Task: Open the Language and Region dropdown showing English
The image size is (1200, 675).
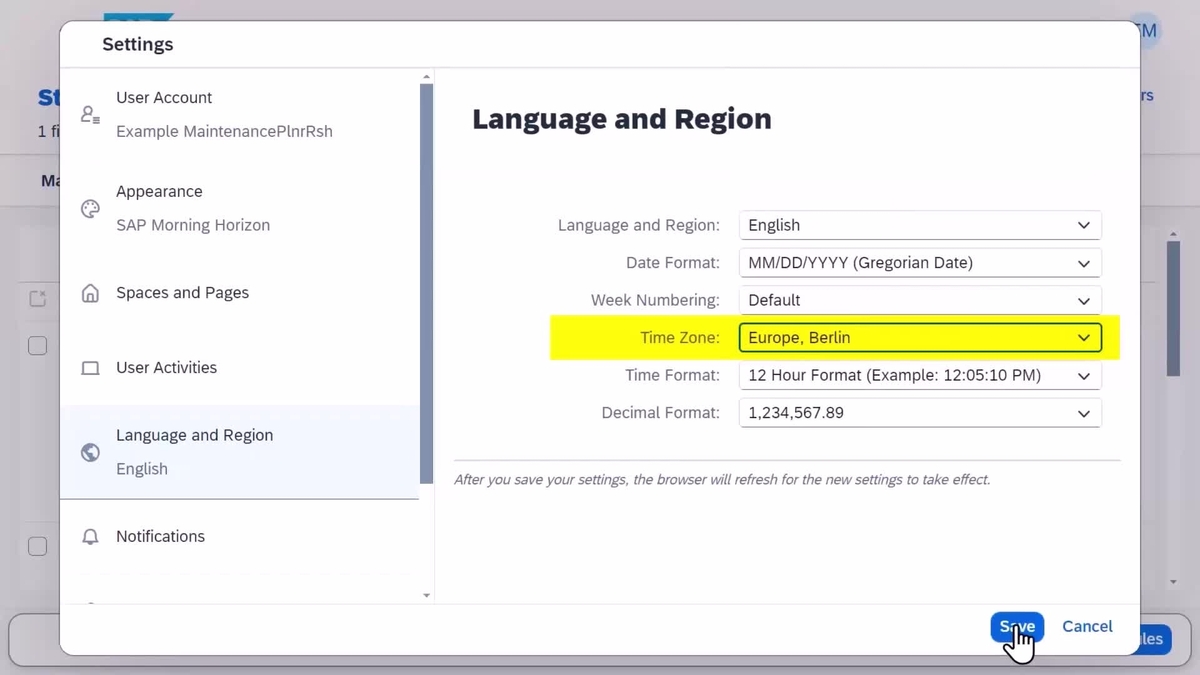Action: 919,225
